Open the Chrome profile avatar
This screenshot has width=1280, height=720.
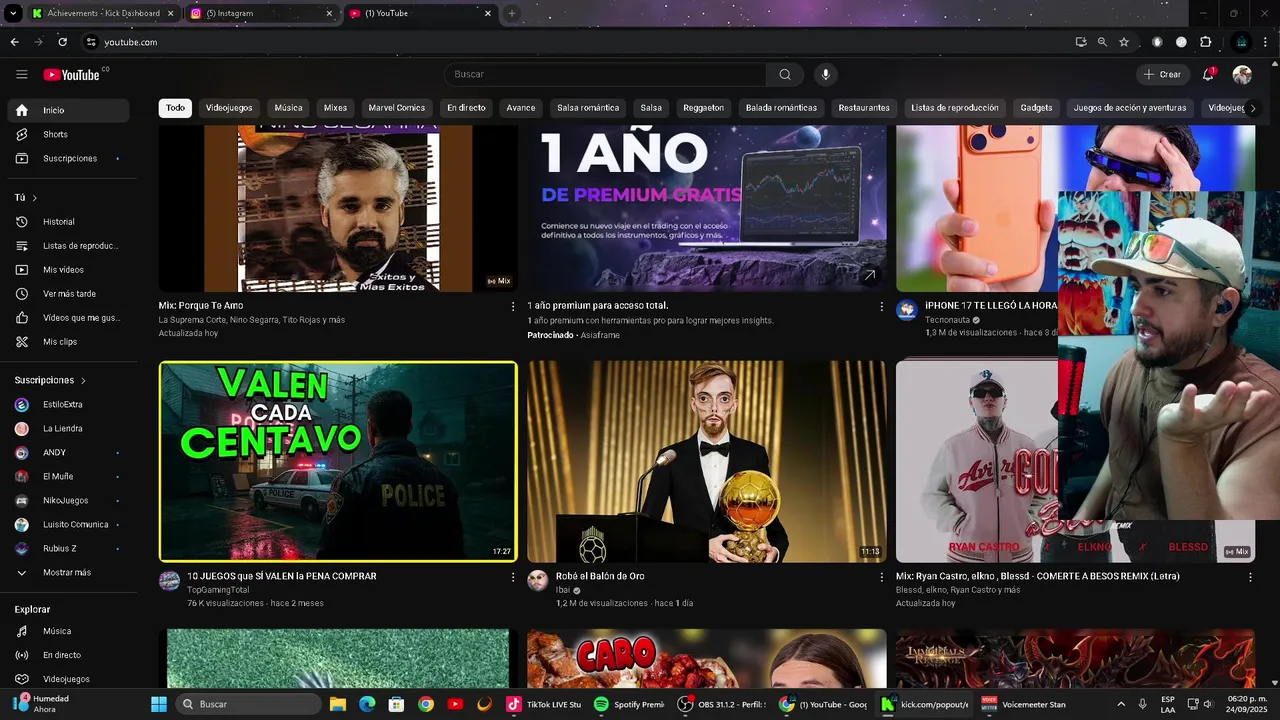click(1241, 42)
